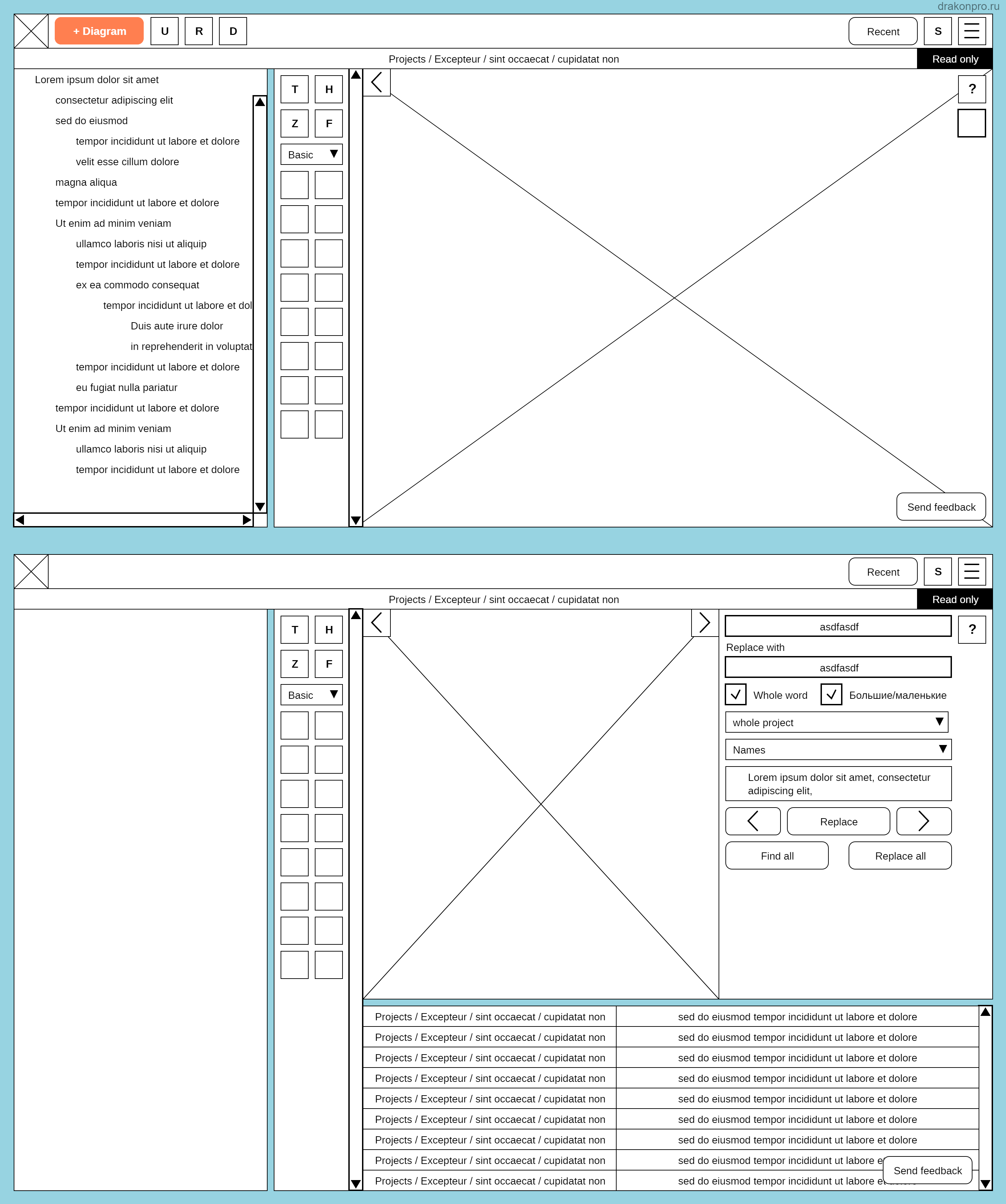Select tree item eu fugiat nulla pariatur
The height and width of the screenshot is (1204, 1006).
click(x=126, y=388)
